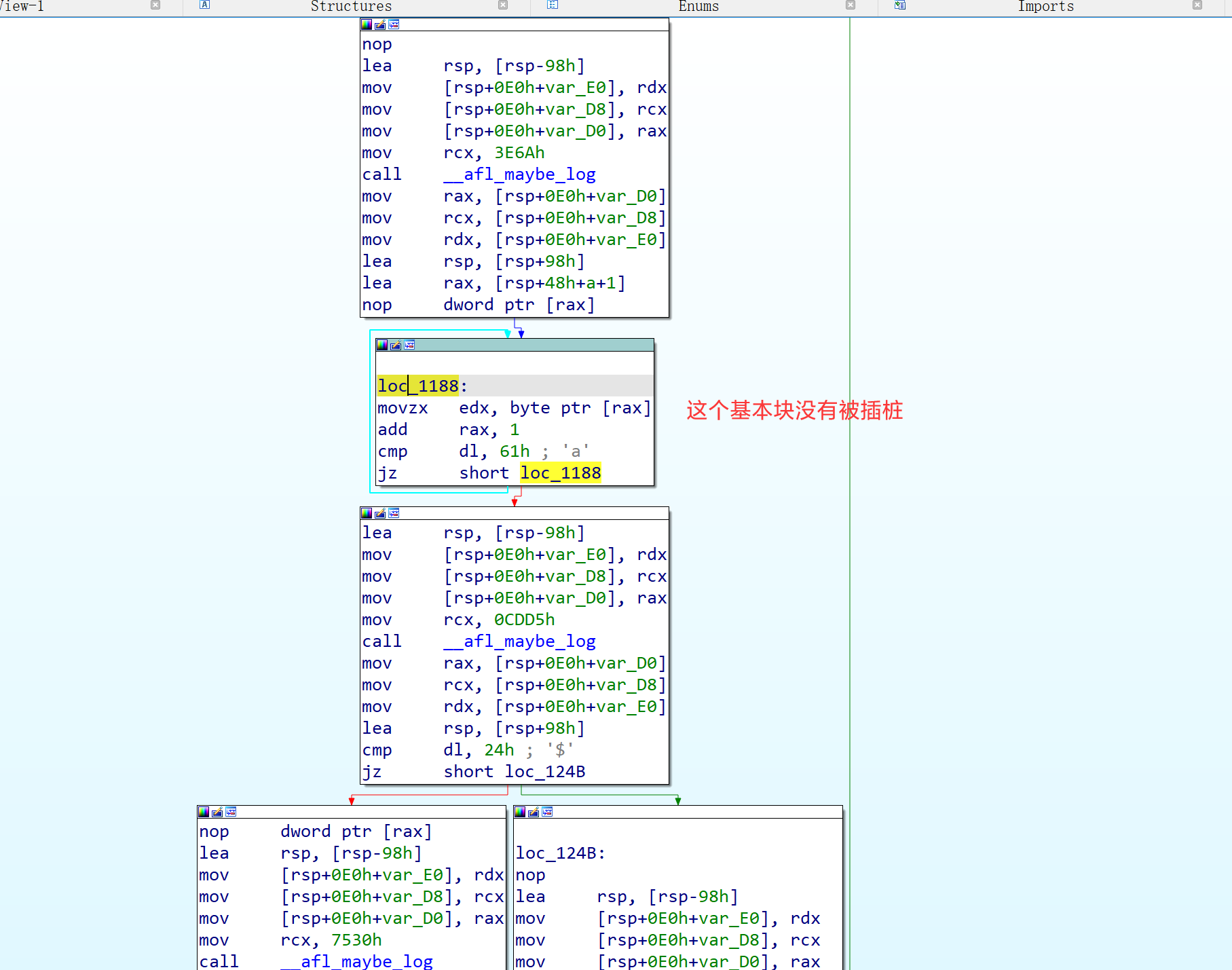
Task: Set node color for the 7530h block
Action: [x=204, y=812]
